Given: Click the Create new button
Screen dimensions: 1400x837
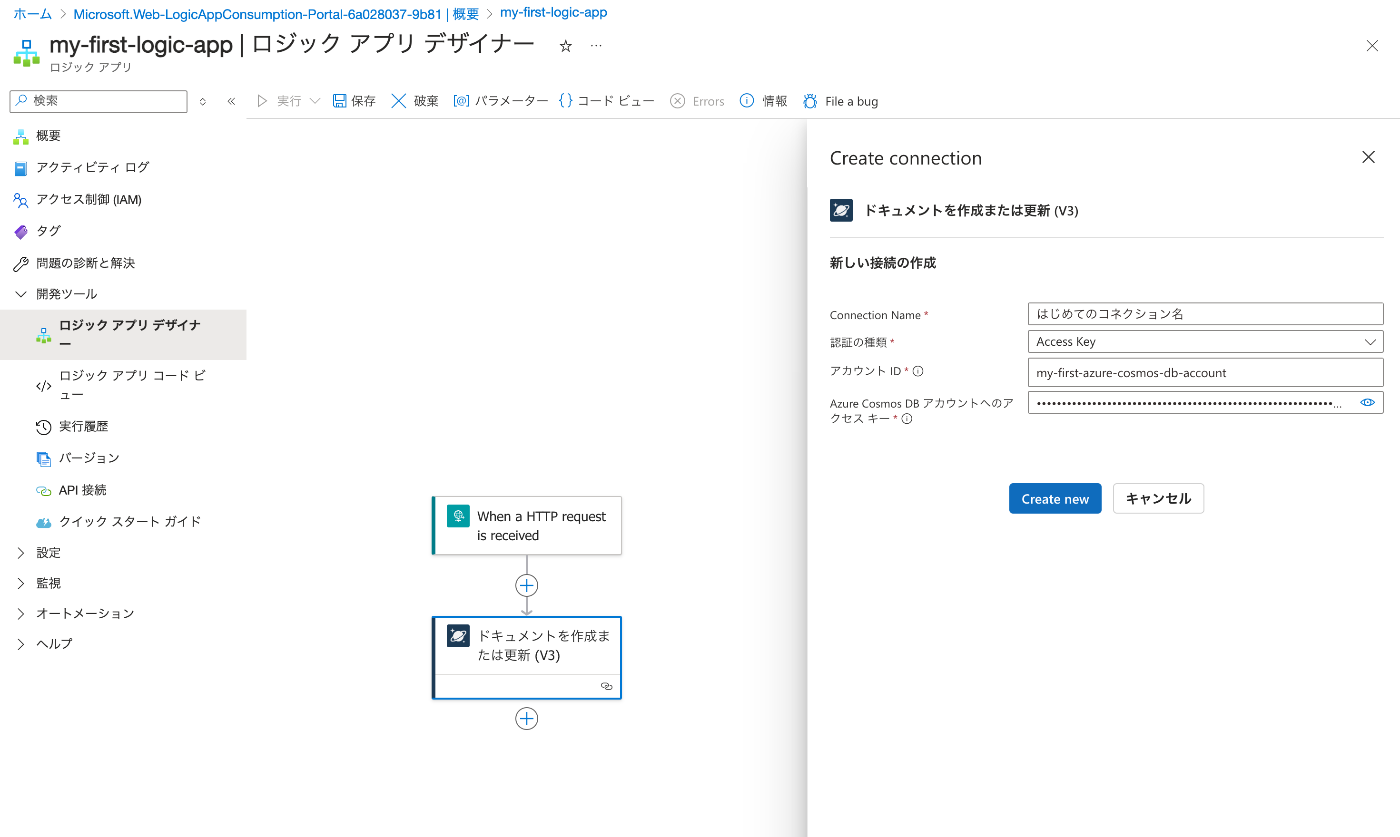Looking at the screenshot, I should (x=1055, y=499).
